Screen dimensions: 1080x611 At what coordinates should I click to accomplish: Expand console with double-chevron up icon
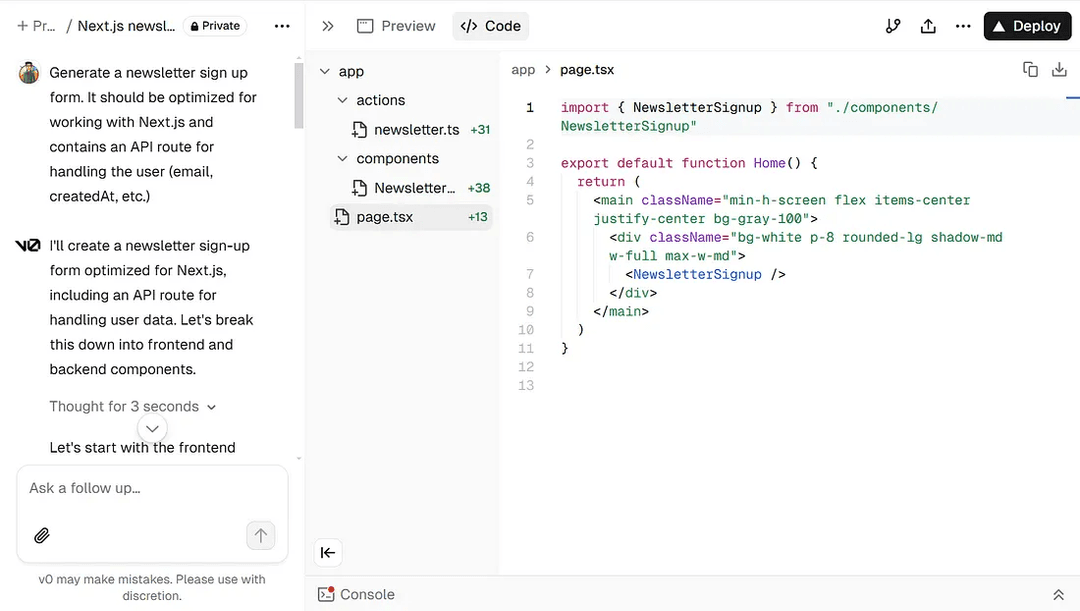[1059, 594]
